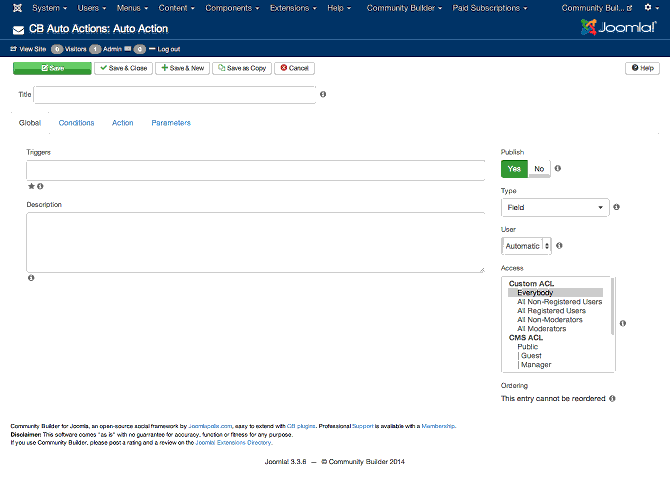Switch to the Conditions tab
Viewport: 670px width, 498px height.
(x=76, y=123)
